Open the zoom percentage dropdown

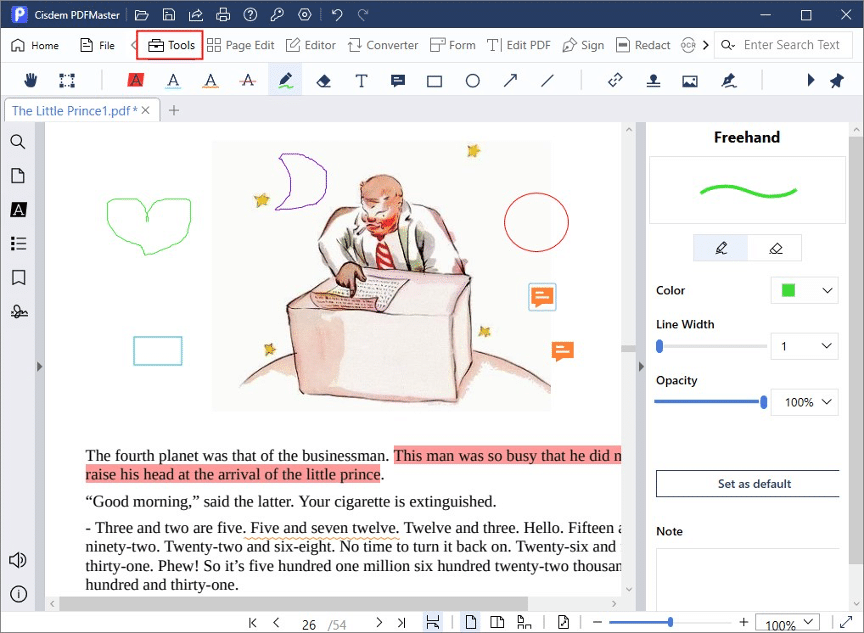point(787,622)
